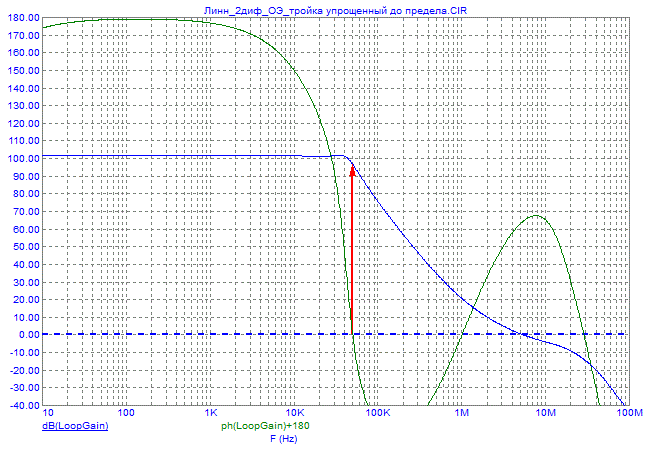
Task: Click the 140.00 y-axis value
Action: coord(23,88)
